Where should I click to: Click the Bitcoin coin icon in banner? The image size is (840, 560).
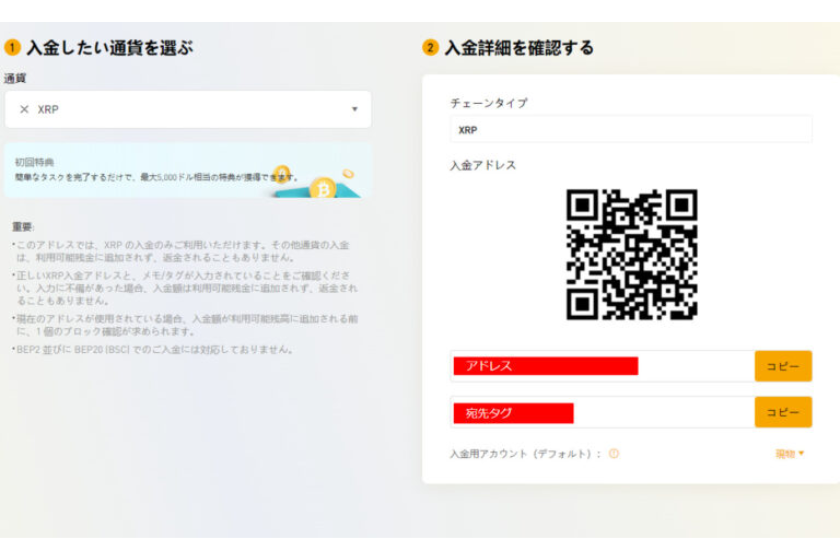[x=322, y=188]
